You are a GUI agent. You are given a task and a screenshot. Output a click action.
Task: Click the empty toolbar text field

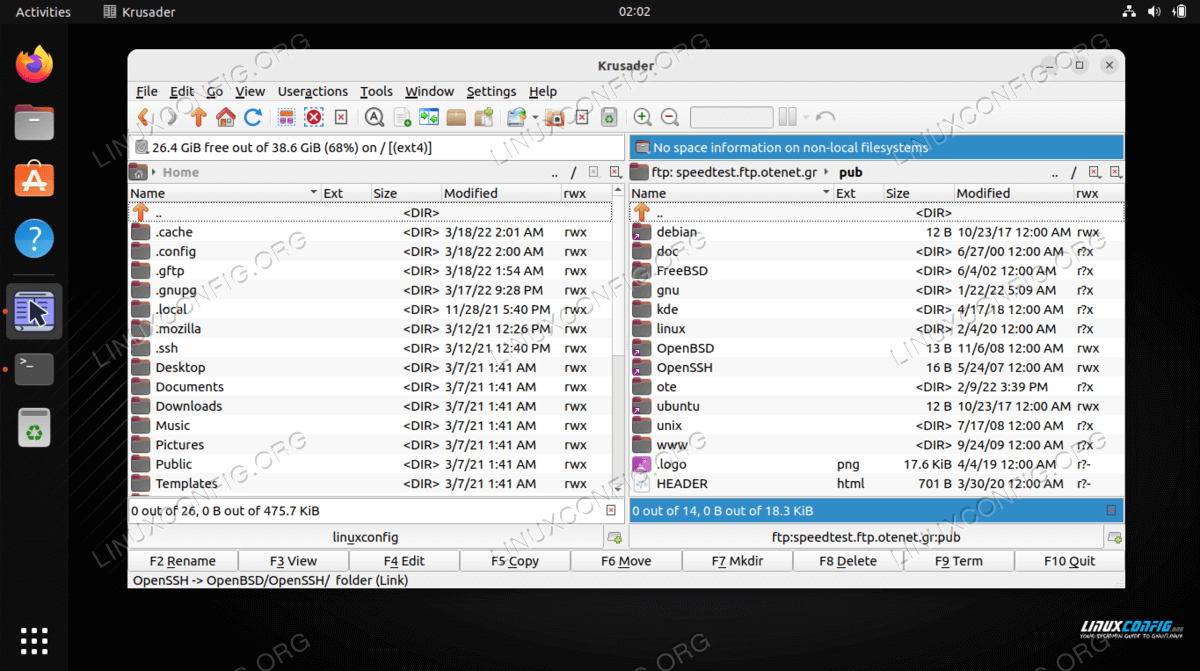pyautogui.click(x=731, y=118)
